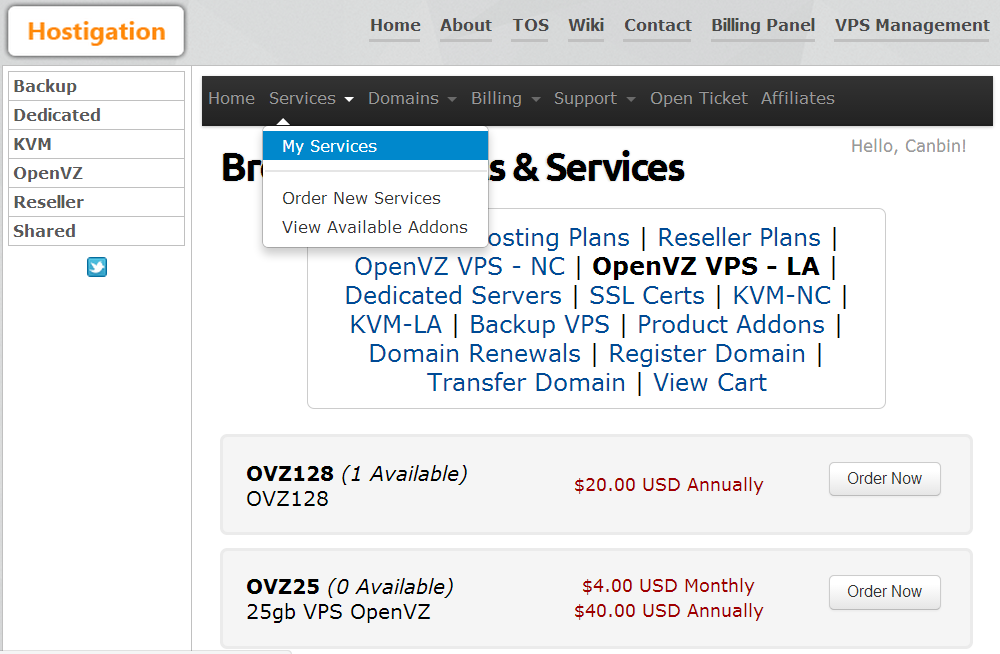Browse the KVM-LA product category
The height and width of the screenshot is (654, 1000).
pos(395,325)
